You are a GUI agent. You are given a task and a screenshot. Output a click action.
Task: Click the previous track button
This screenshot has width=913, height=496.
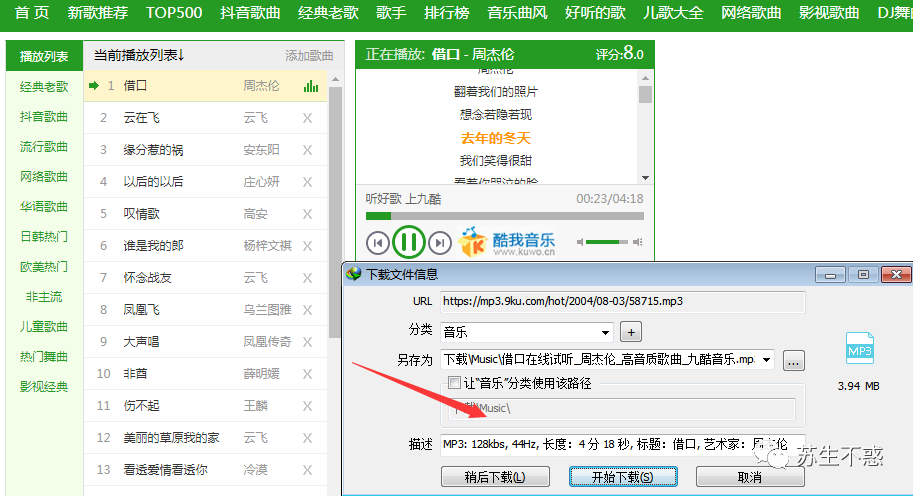click(377, 242)
